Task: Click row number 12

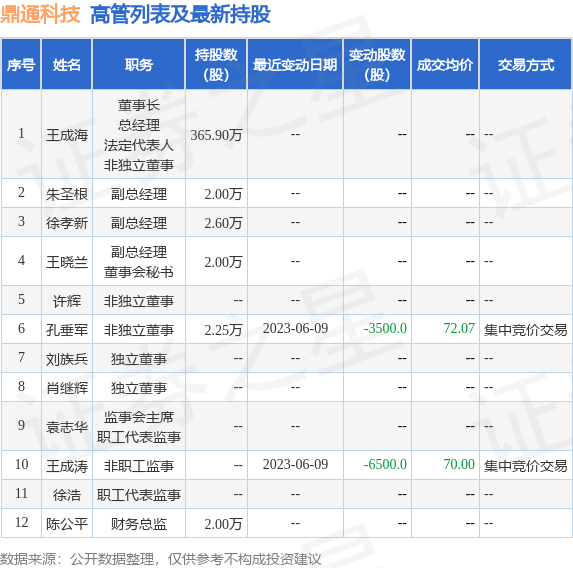Action: pyautogui.click(x=22, y=522)
